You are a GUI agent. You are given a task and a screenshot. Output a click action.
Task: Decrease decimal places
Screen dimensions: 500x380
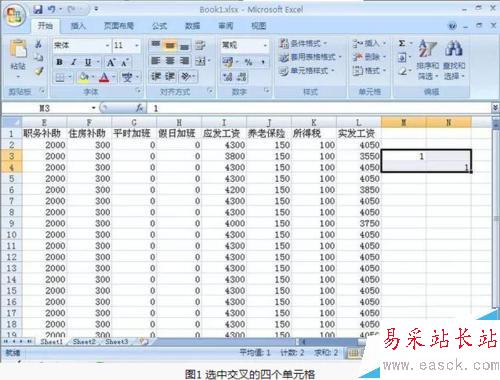pyautogui.click(x=242, y=77)
